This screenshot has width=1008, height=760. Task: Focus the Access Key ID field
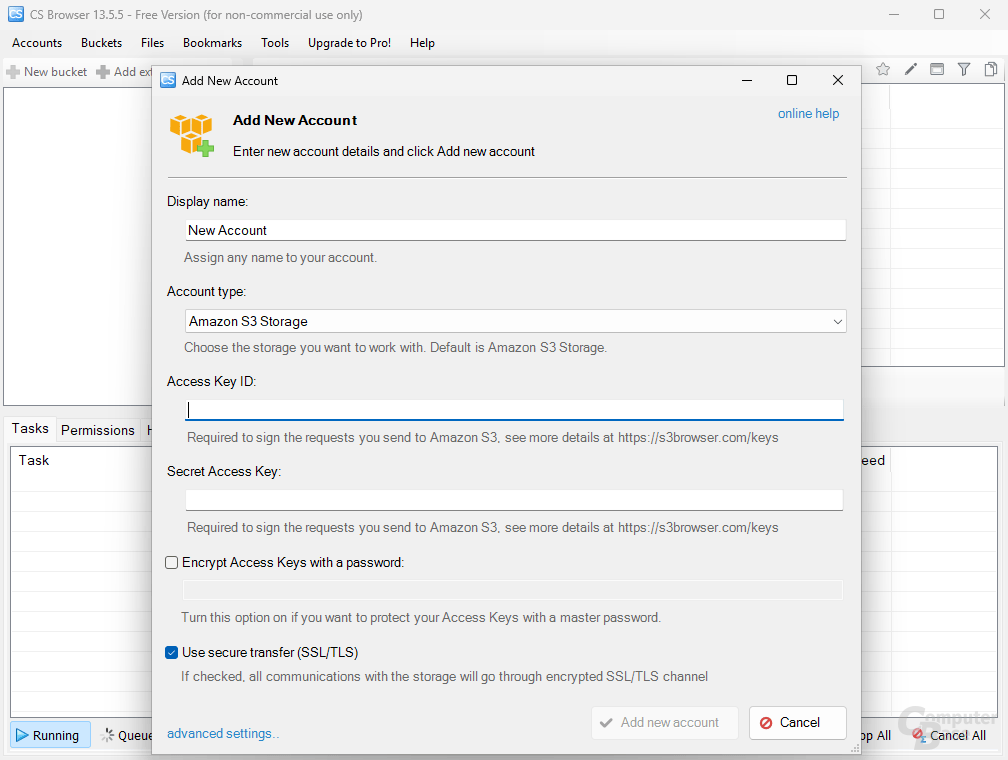(x=514, y=410)
